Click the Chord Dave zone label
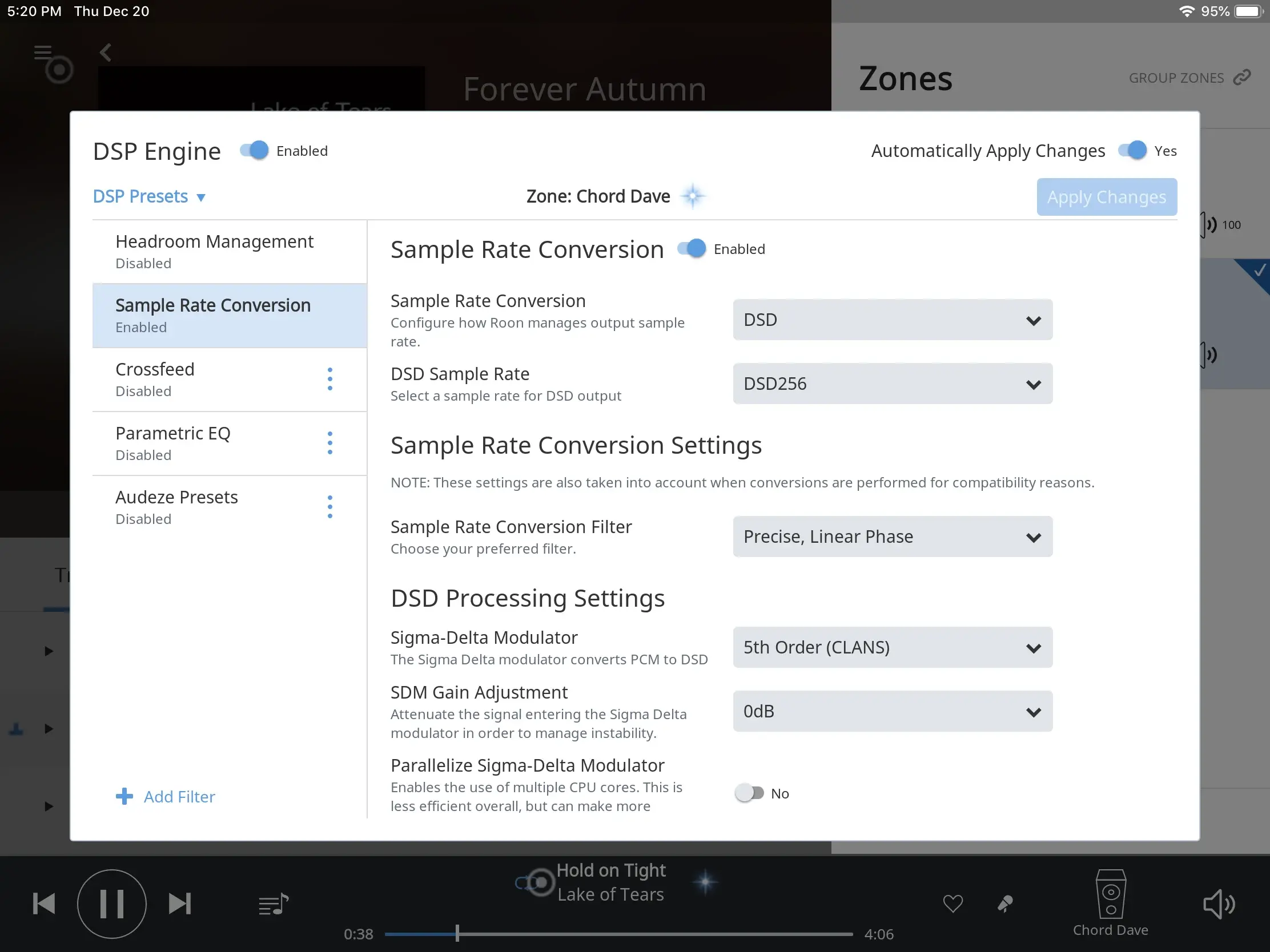Viewport: 1270px width, 952px height. (x=1110, y=930)
